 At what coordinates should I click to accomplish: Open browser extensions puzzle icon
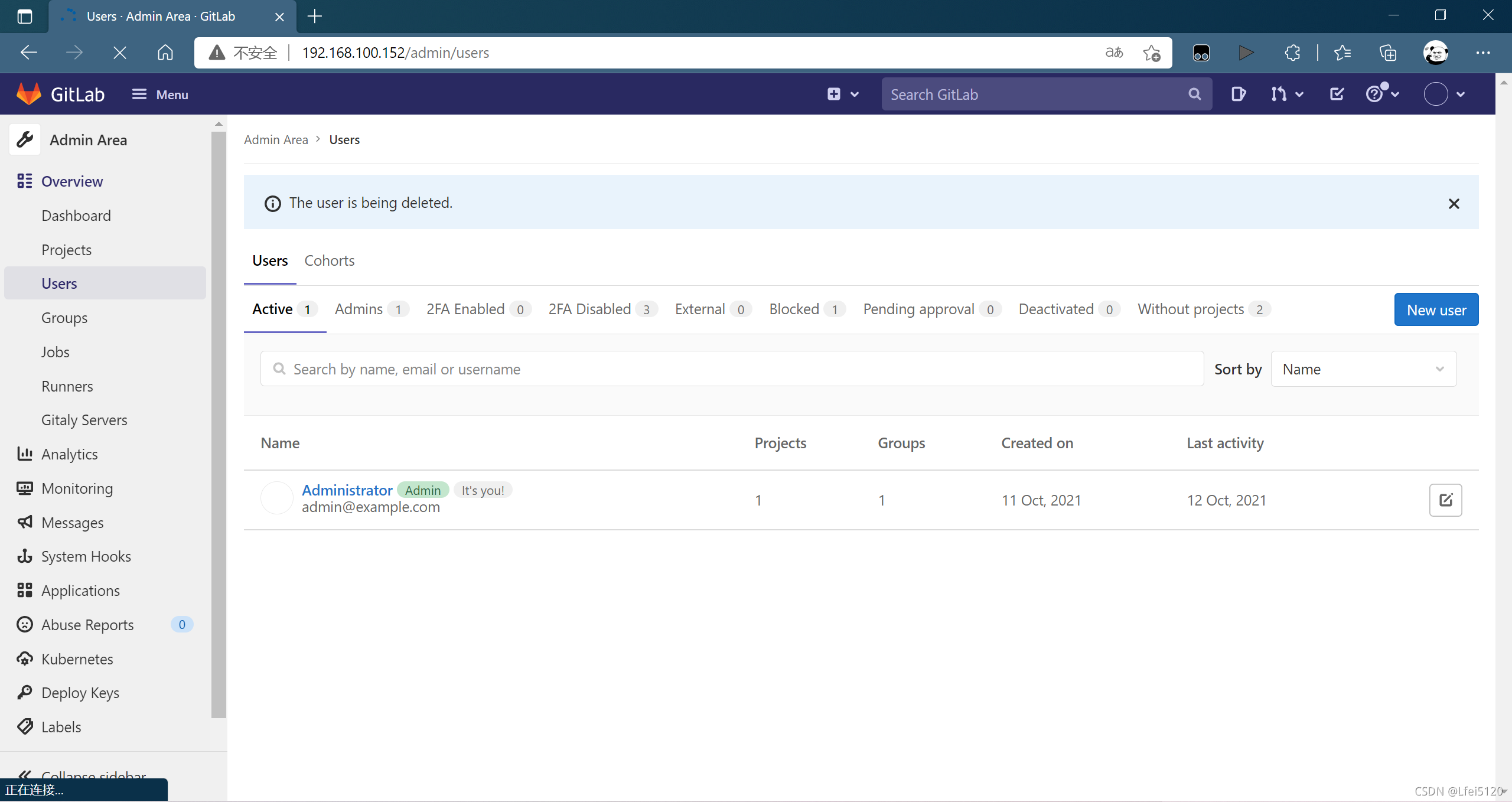pyautogui.click(x=1292, y=53)
